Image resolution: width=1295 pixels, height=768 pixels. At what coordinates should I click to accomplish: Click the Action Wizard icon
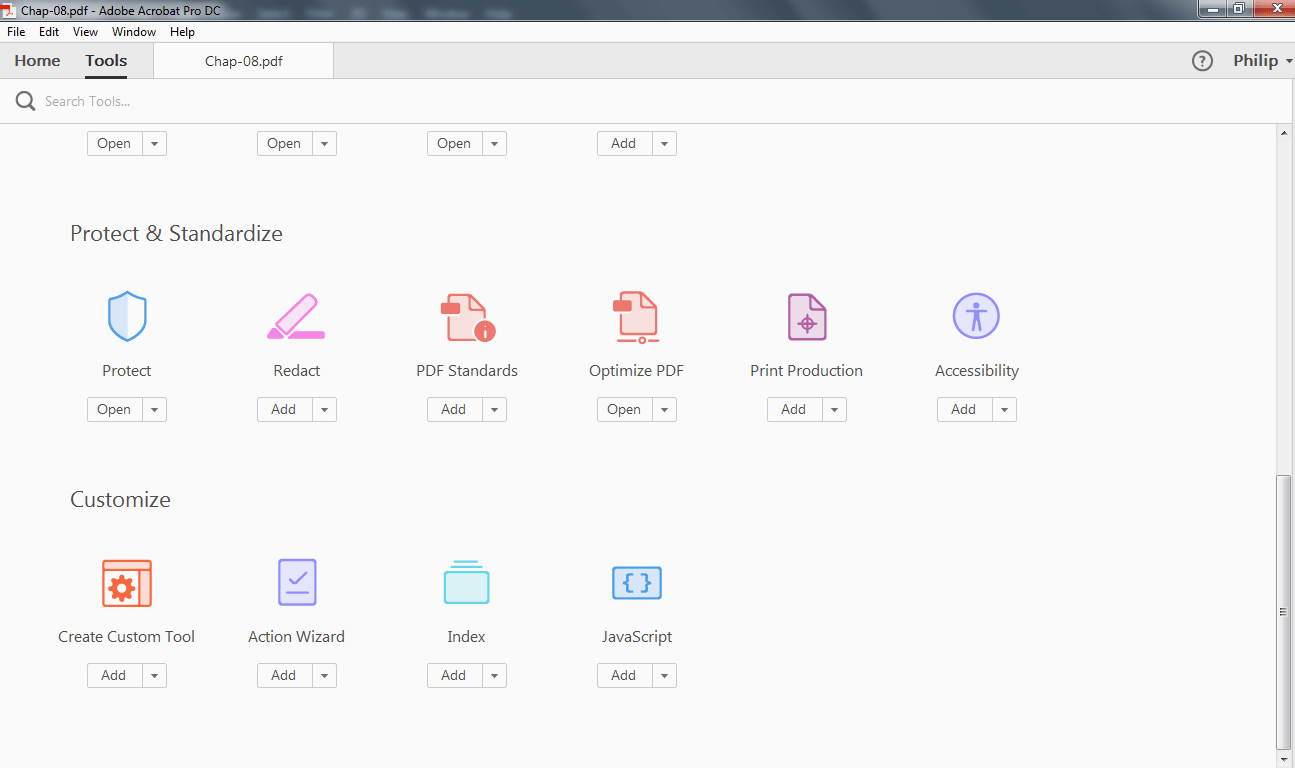click(x=297, y=582)
